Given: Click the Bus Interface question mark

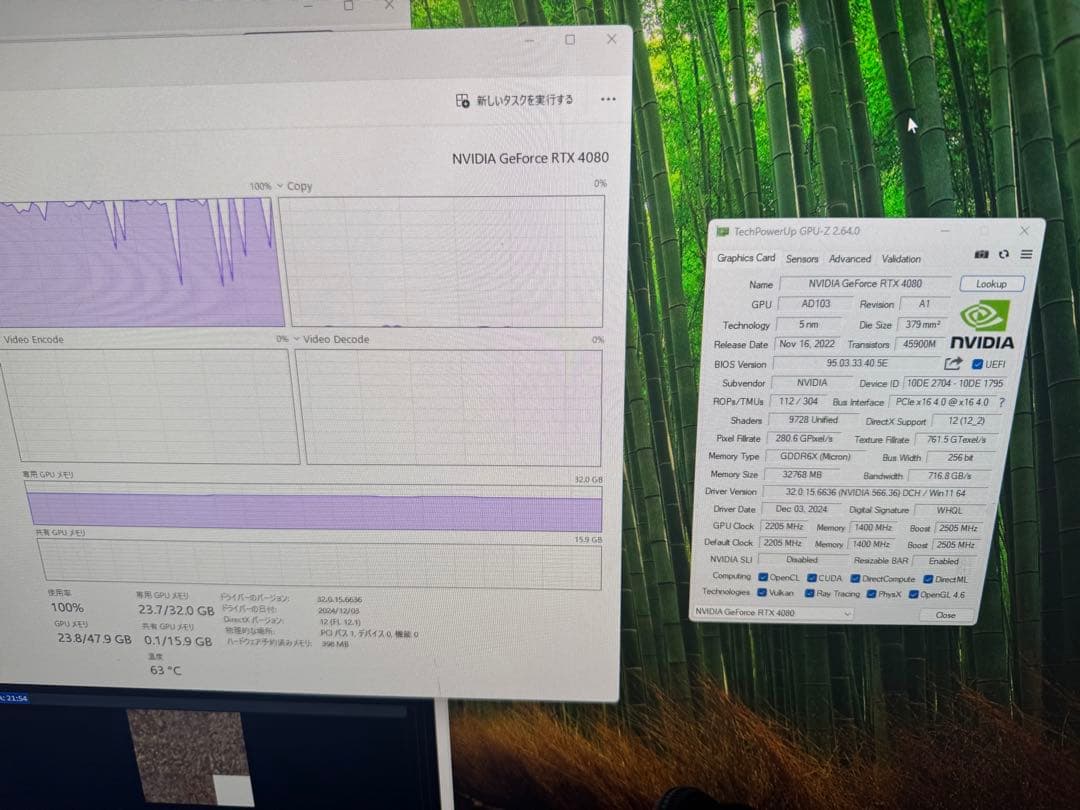Looking at the screenshot, I should 1001,402.
